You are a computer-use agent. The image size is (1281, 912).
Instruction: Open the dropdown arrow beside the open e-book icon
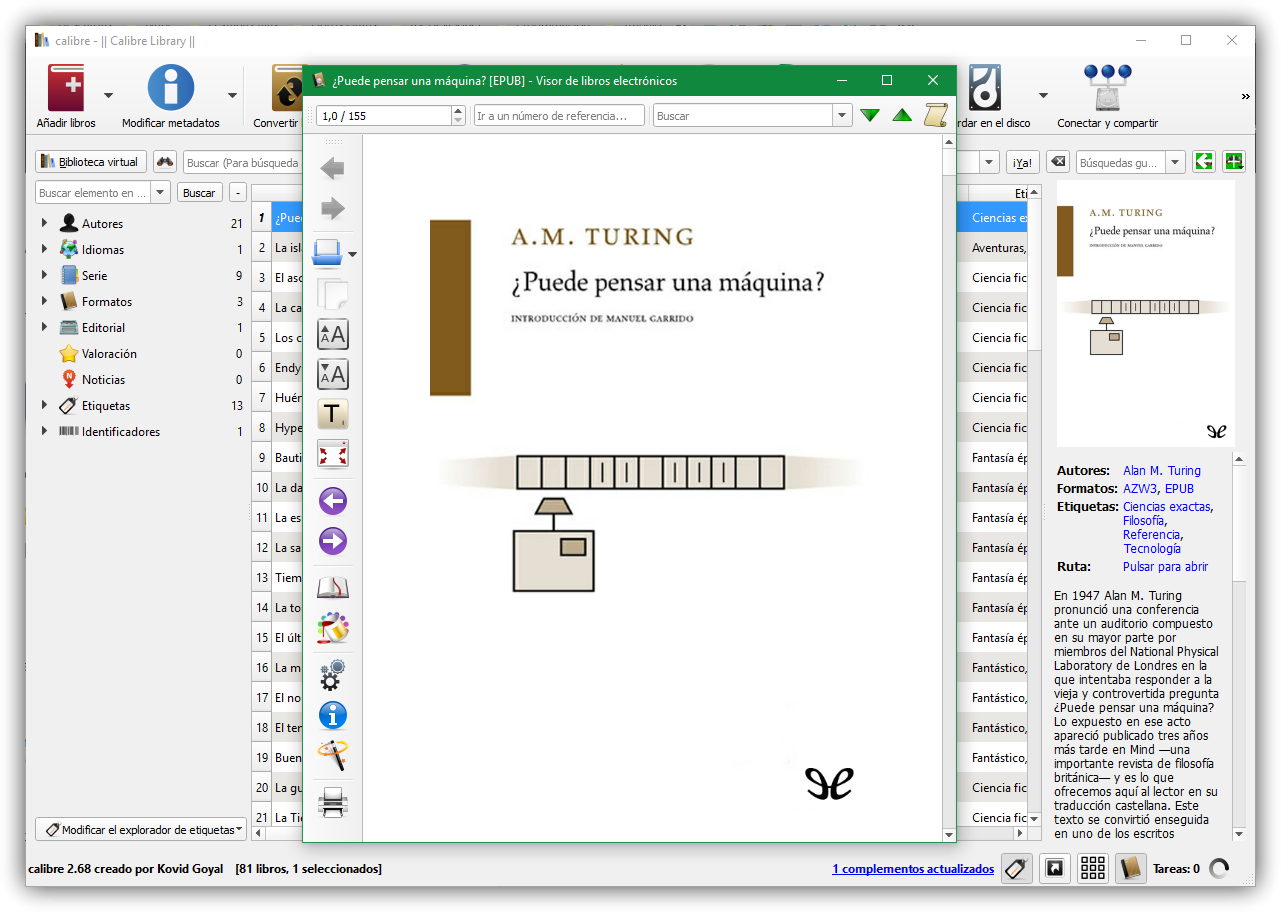click(352, 255)
